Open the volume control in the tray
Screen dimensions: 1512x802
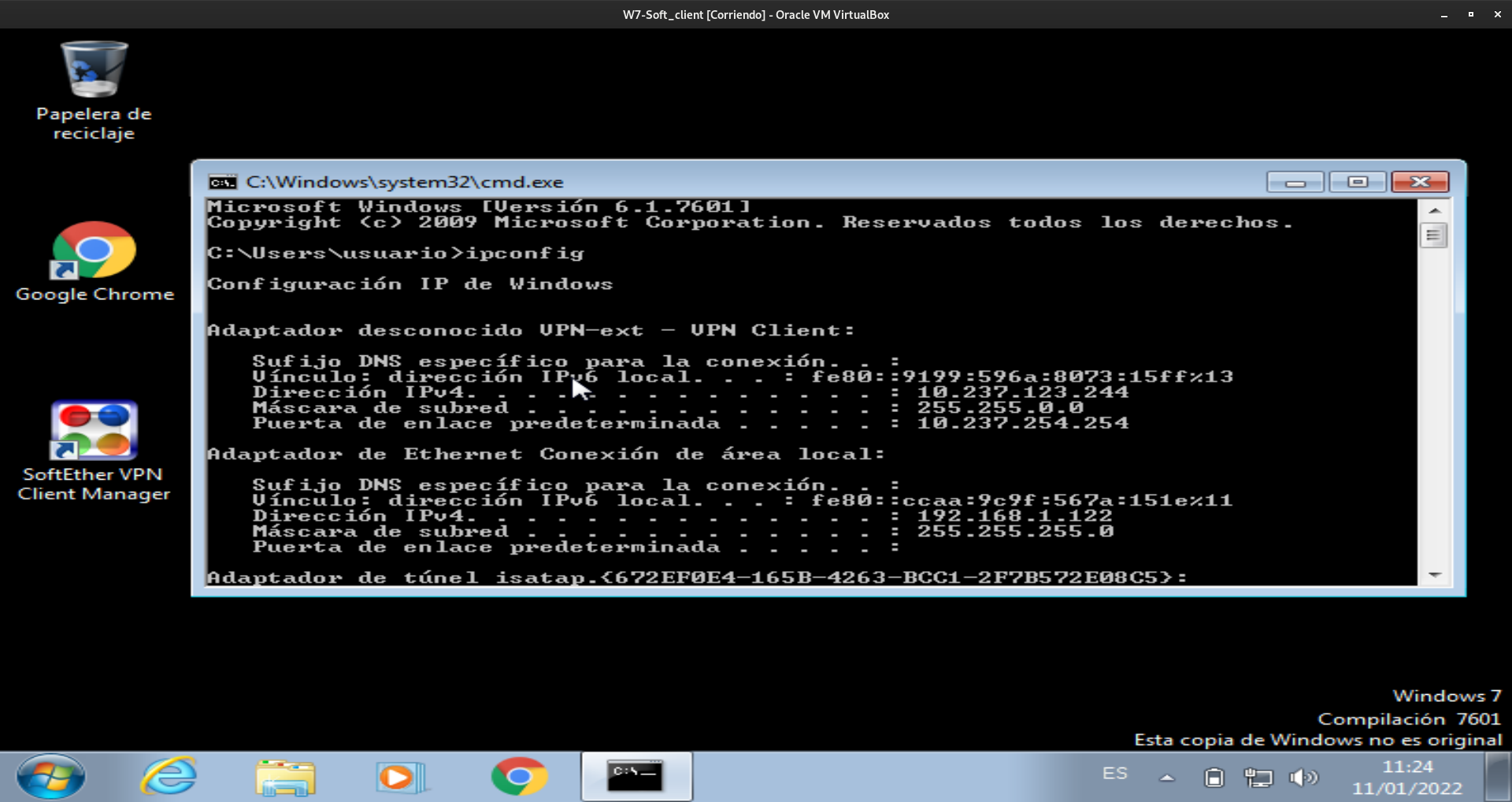tap(1303, 777)
